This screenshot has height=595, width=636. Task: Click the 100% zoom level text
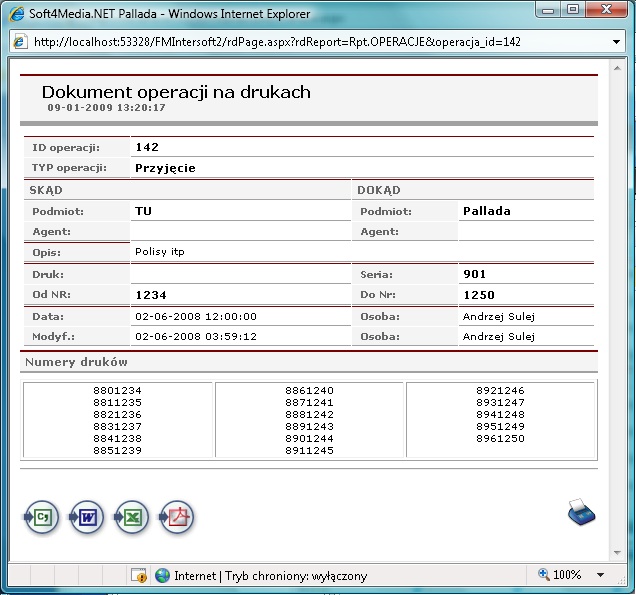pyautogui.click(x=567, y=575)
